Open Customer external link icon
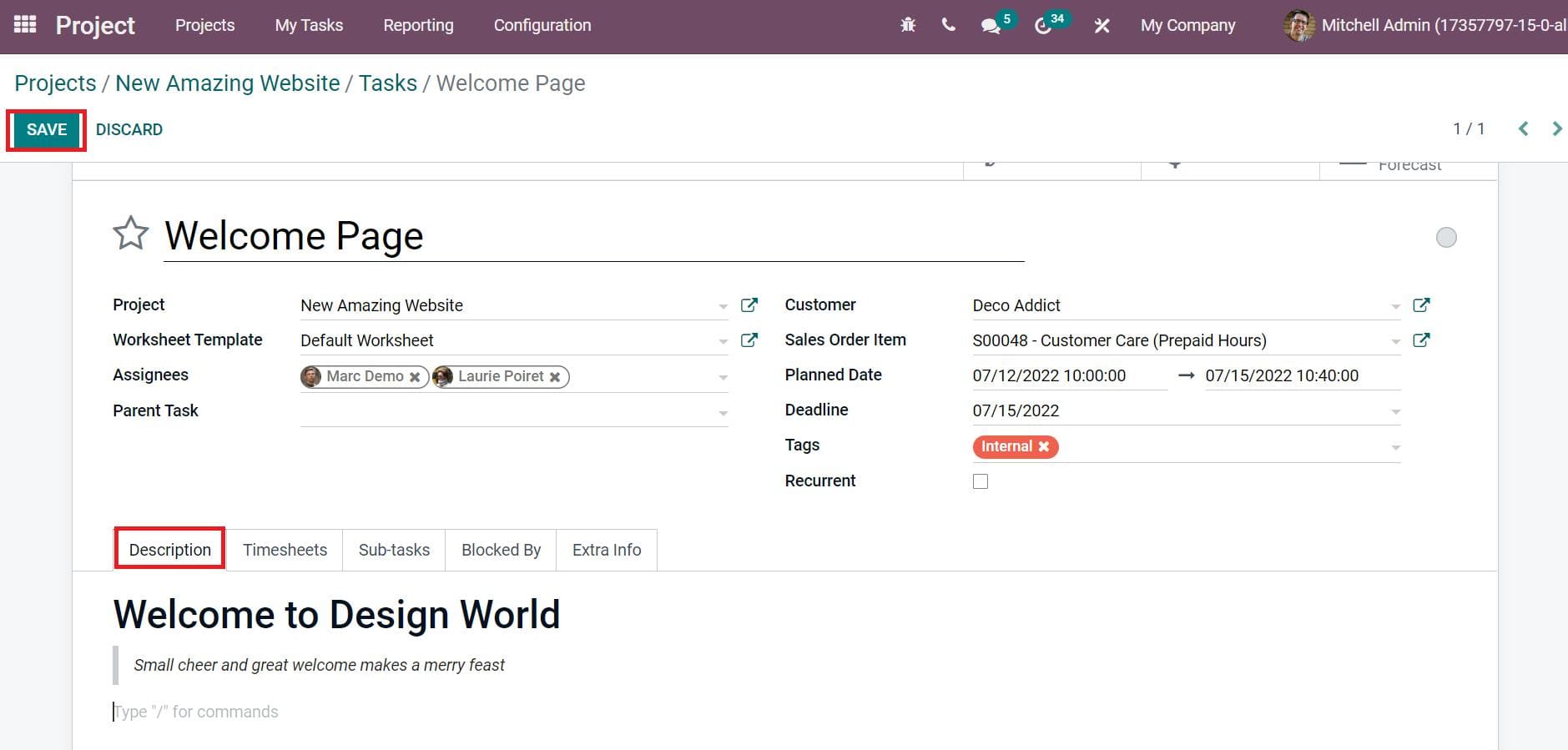 [x=1421, y=305]
